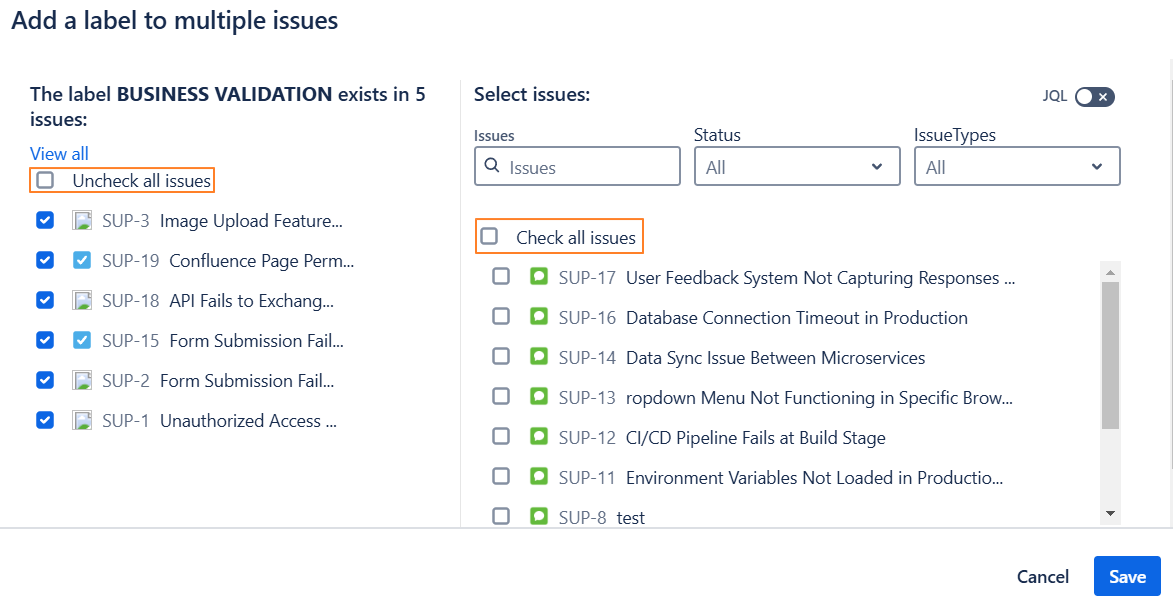
Task: Click the green issue icon beside SUP-17
Action: (539, 277)
